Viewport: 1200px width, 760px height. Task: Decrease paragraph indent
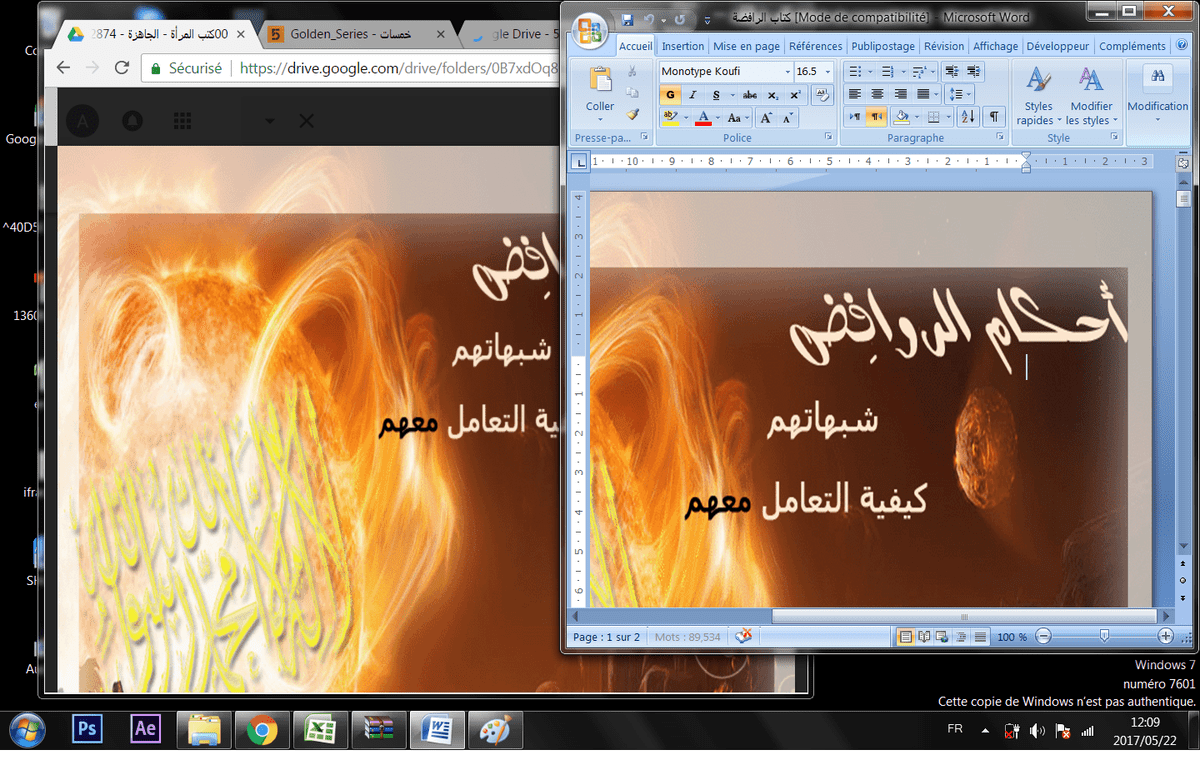click(x=951, y=72)
